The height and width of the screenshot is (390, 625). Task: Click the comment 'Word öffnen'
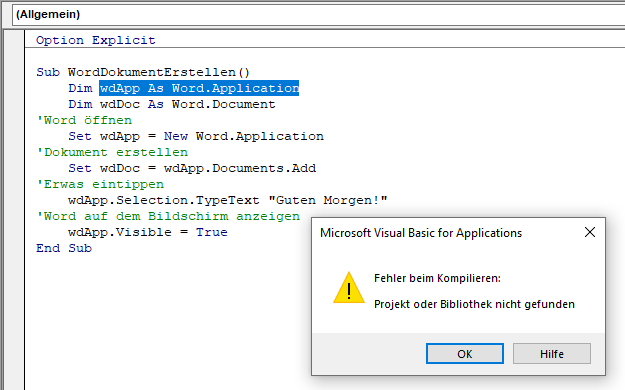pos(84,120)
